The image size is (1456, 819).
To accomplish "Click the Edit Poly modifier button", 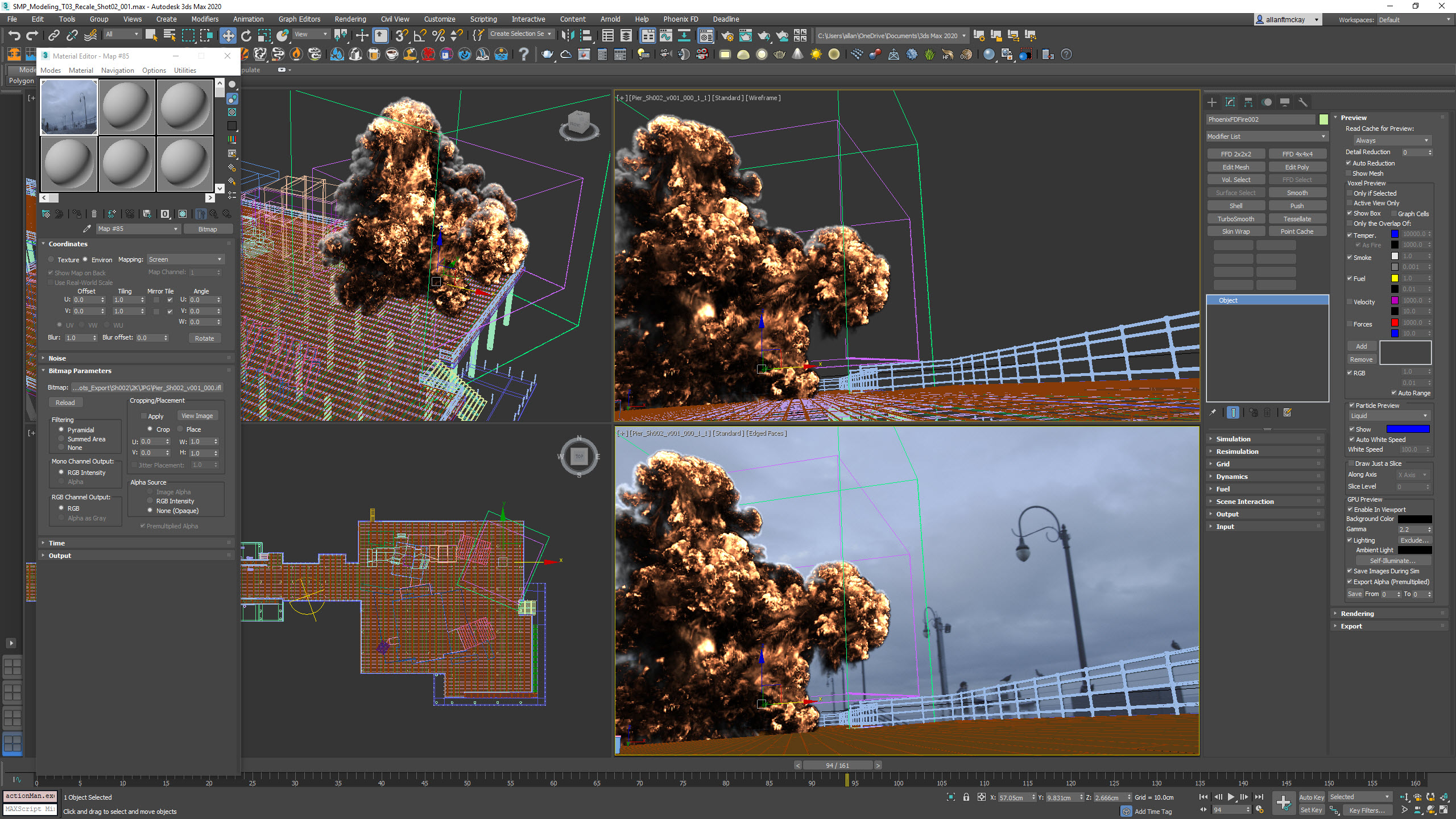I will [1297, 167].
